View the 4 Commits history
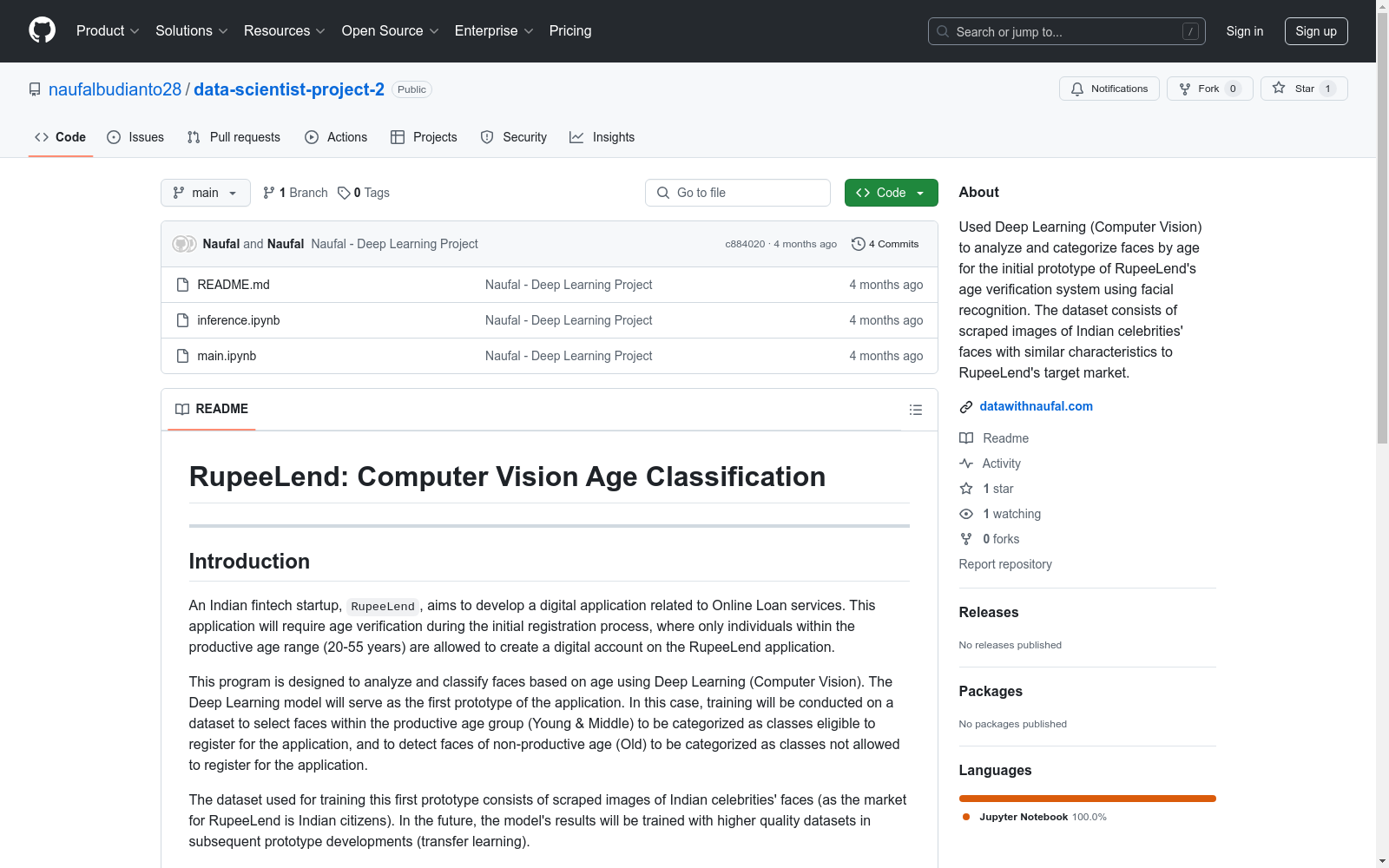1389x868 pixels. (x=885, y=244)
